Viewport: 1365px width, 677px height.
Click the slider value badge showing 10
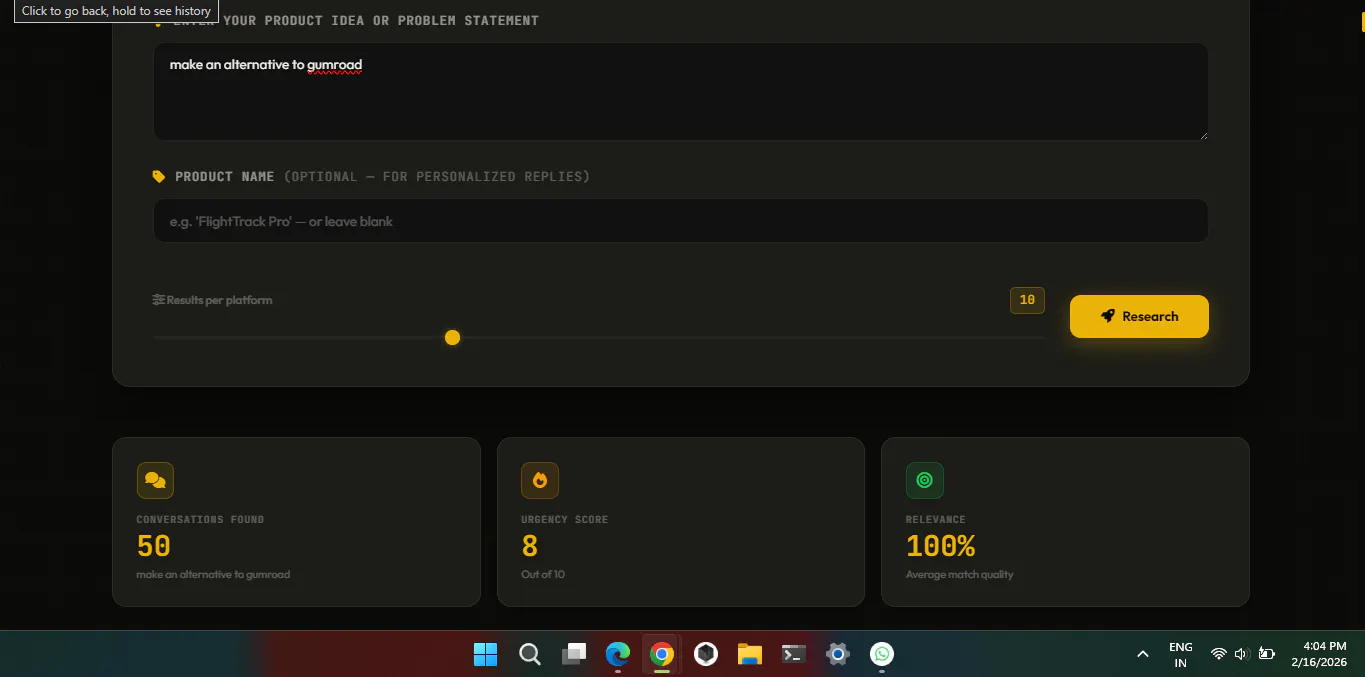tap(1027, 300)
